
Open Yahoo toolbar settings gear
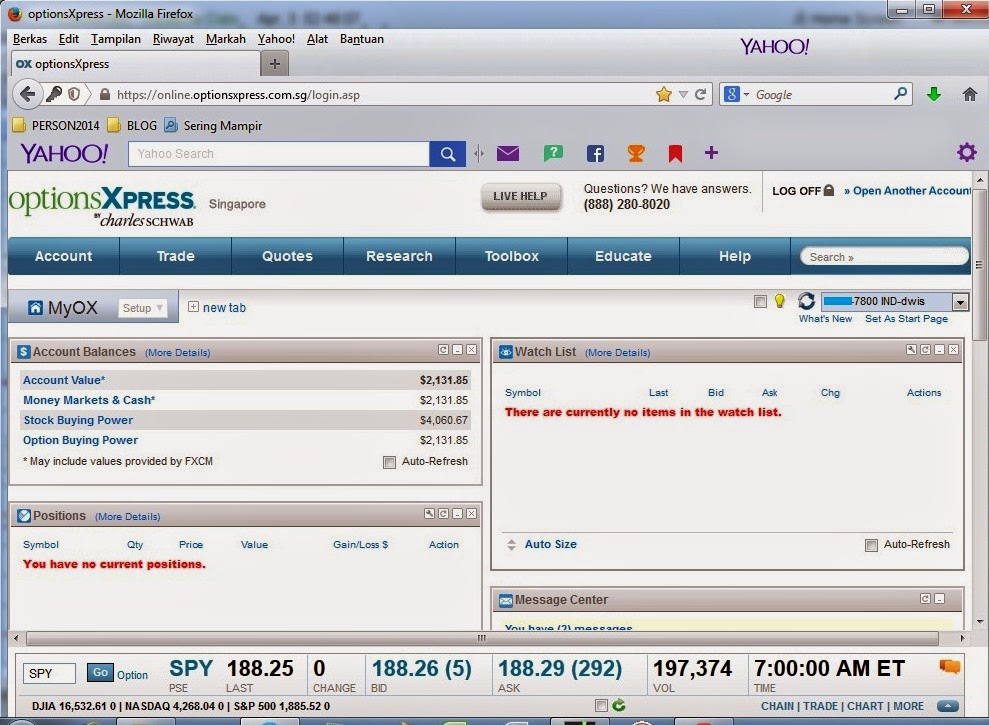[x=966, y=152]
